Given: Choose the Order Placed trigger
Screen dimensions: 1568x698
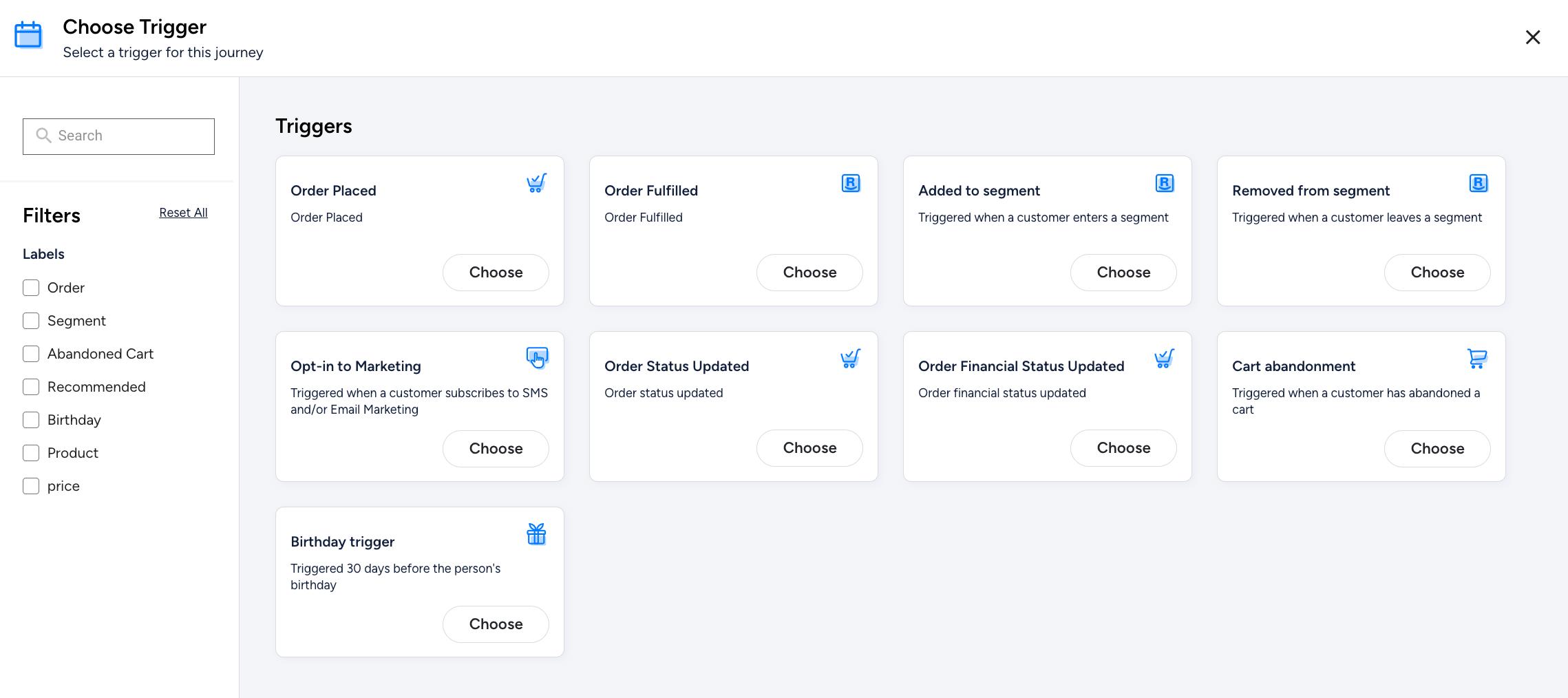Looking at the screenshot, I should [x=496, y=273].
